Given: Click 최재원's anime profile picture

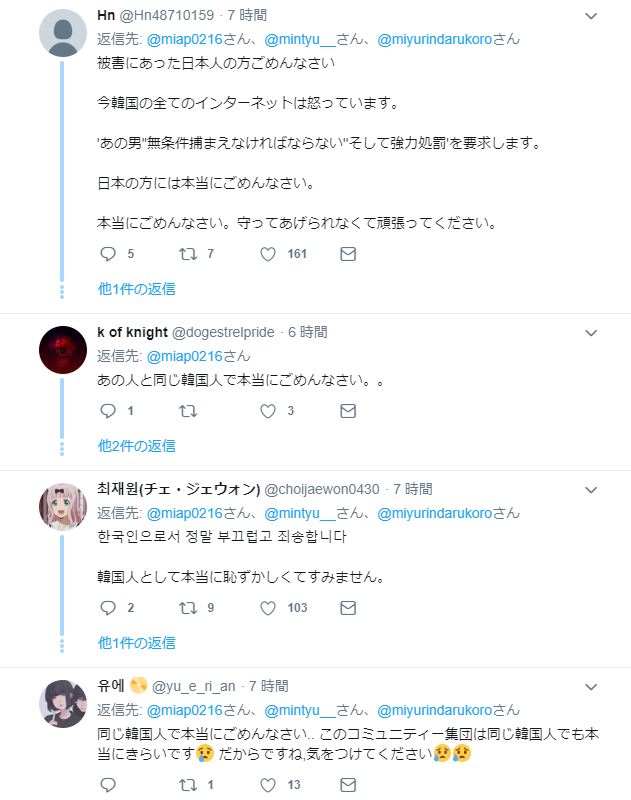Looking at the screenshot, I should coord(62,506).
